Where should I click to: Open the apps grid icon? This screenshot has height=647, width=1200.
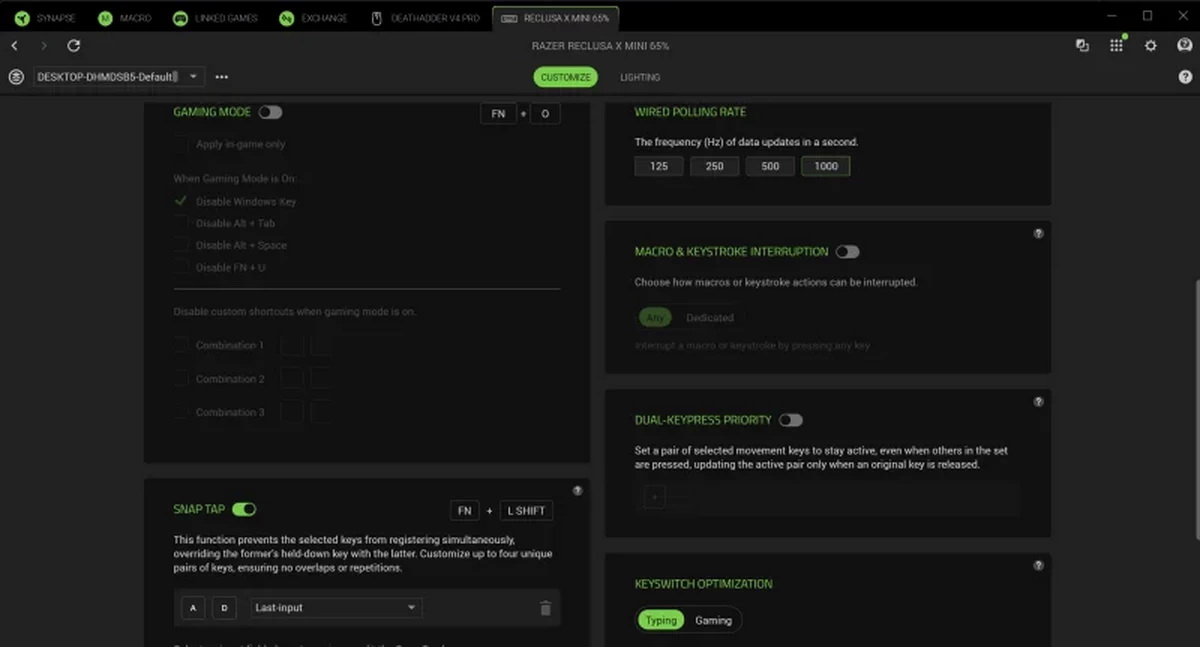(x=1117, y=46)
